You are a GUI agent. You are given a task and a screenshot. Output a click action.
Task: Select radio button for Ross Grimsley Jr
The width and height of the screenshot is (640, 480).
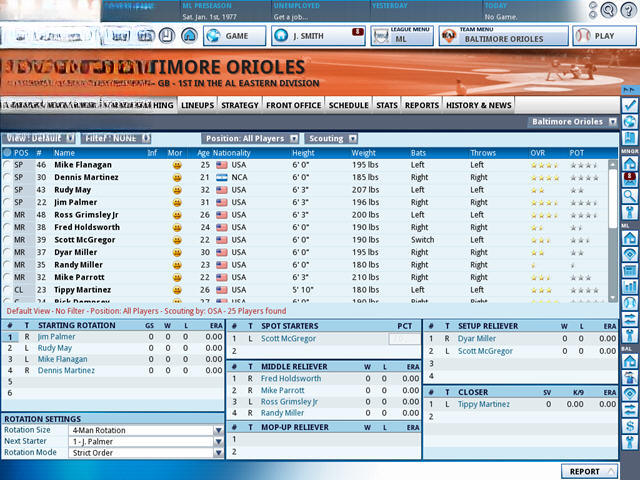tap(7, 215)
